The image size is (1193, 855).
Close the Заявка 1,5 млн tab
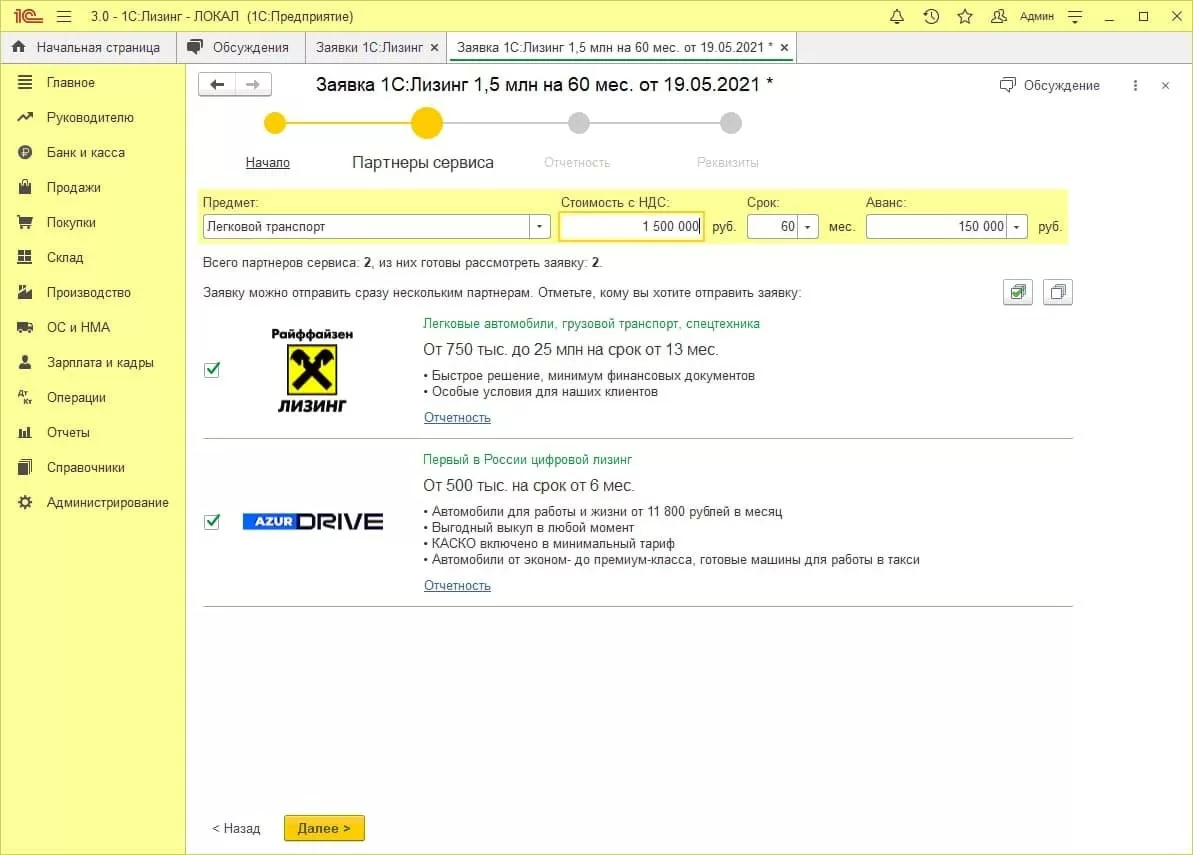pyautogui.click(x=784, y=47)
